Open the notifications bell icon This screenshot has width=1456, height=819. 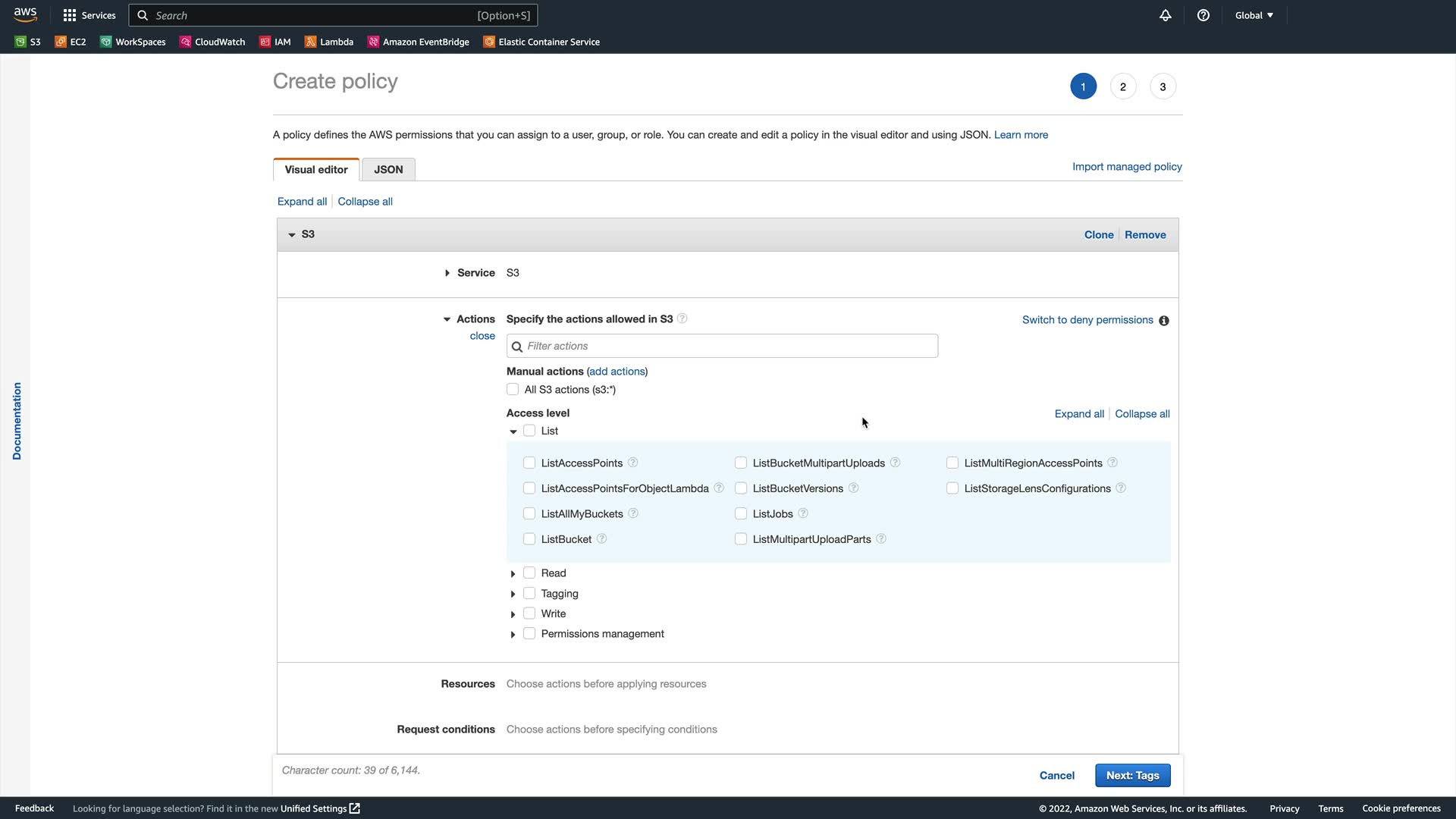click(x=1165, y=15)
